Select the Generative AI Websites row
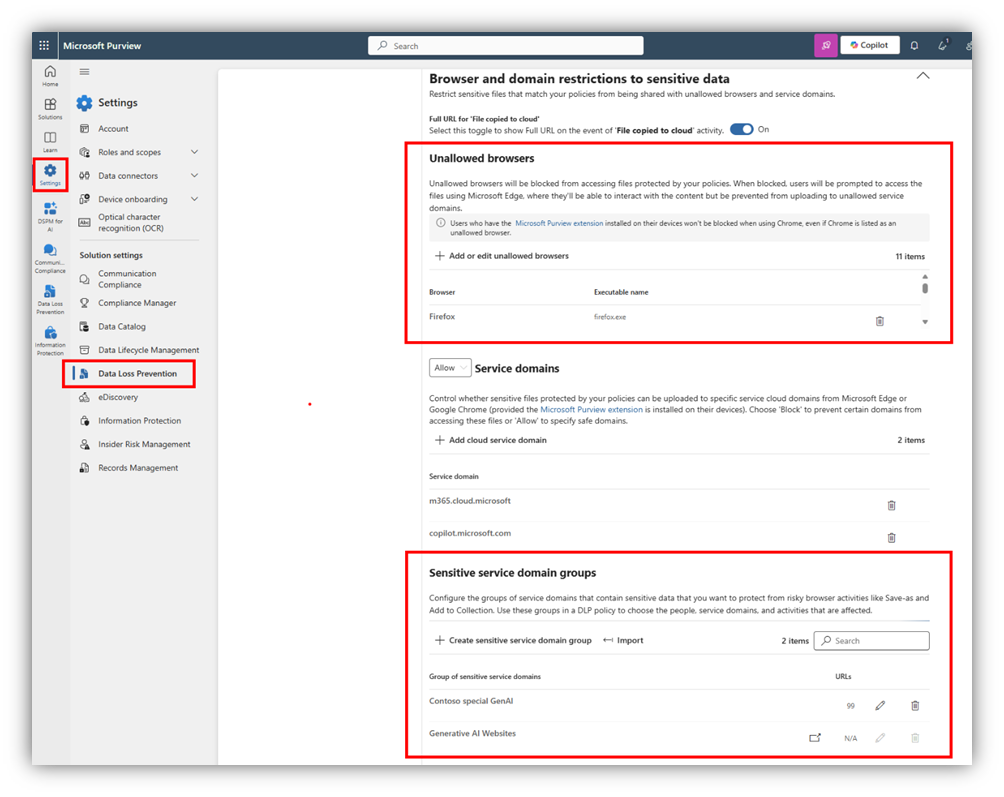 click(679, 737)
